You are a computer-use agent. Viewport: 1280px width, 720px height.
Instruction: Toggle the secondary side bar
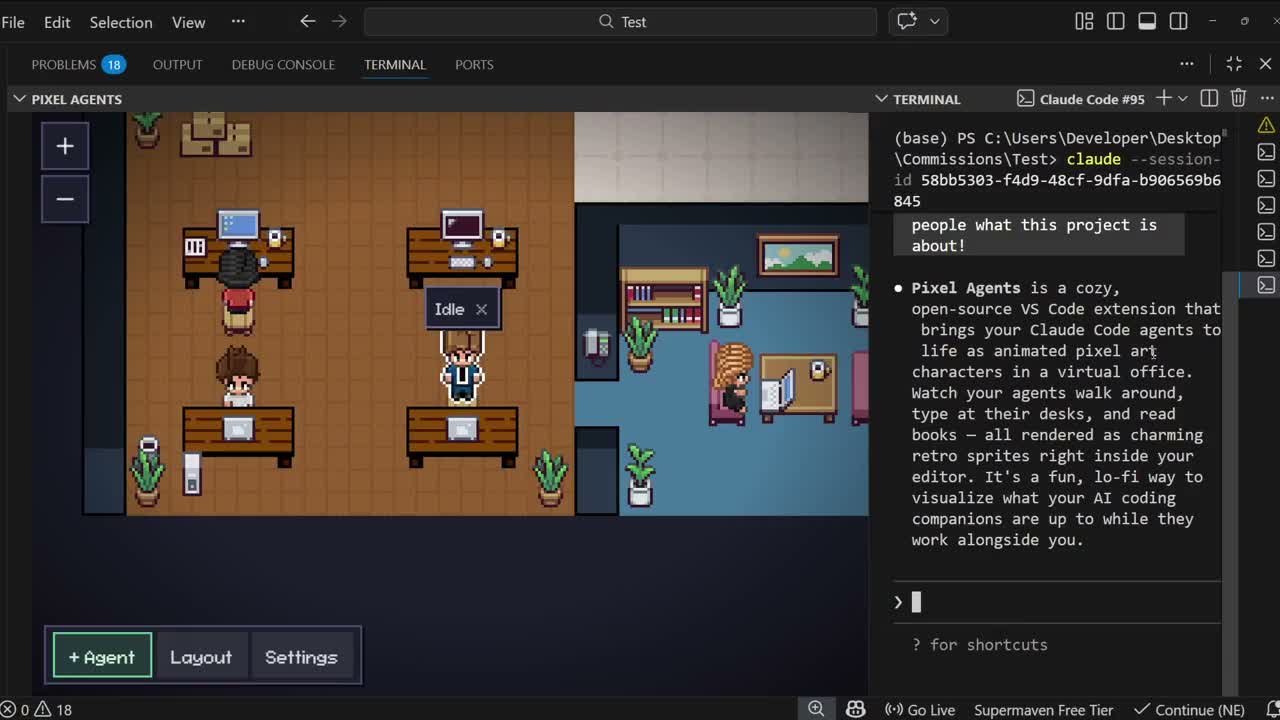pyautogui.click(x=1179, y=21)
